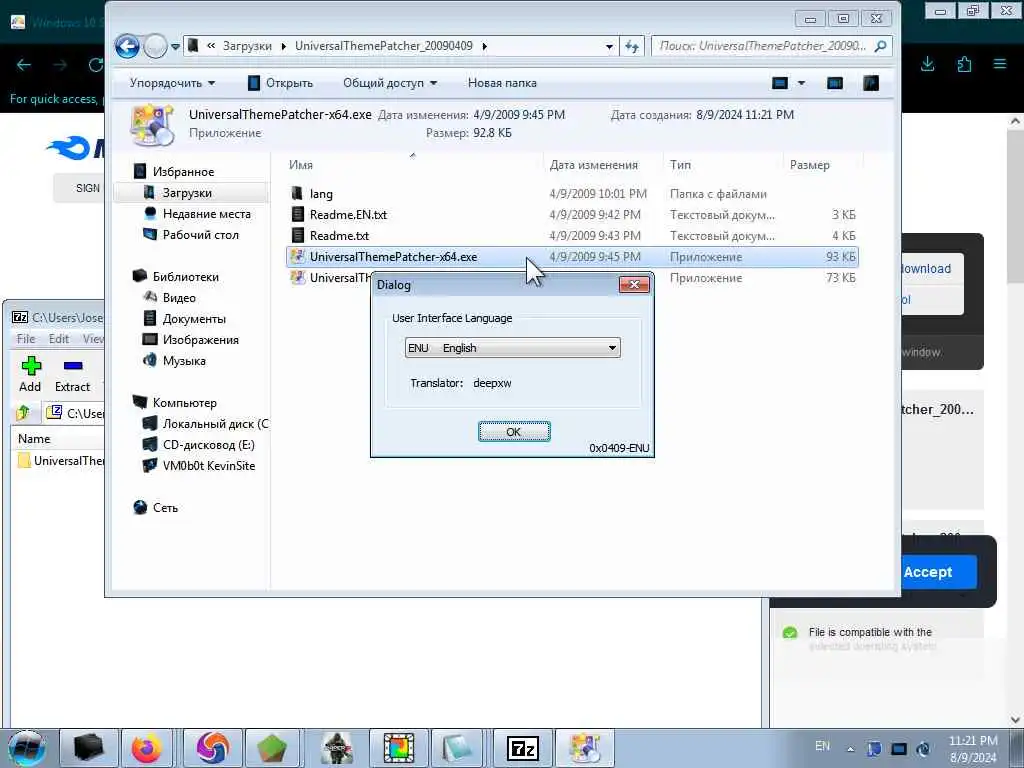Click the Name column header in 7-Zip
The image size is (1024, 768).
tap(34, 439)
